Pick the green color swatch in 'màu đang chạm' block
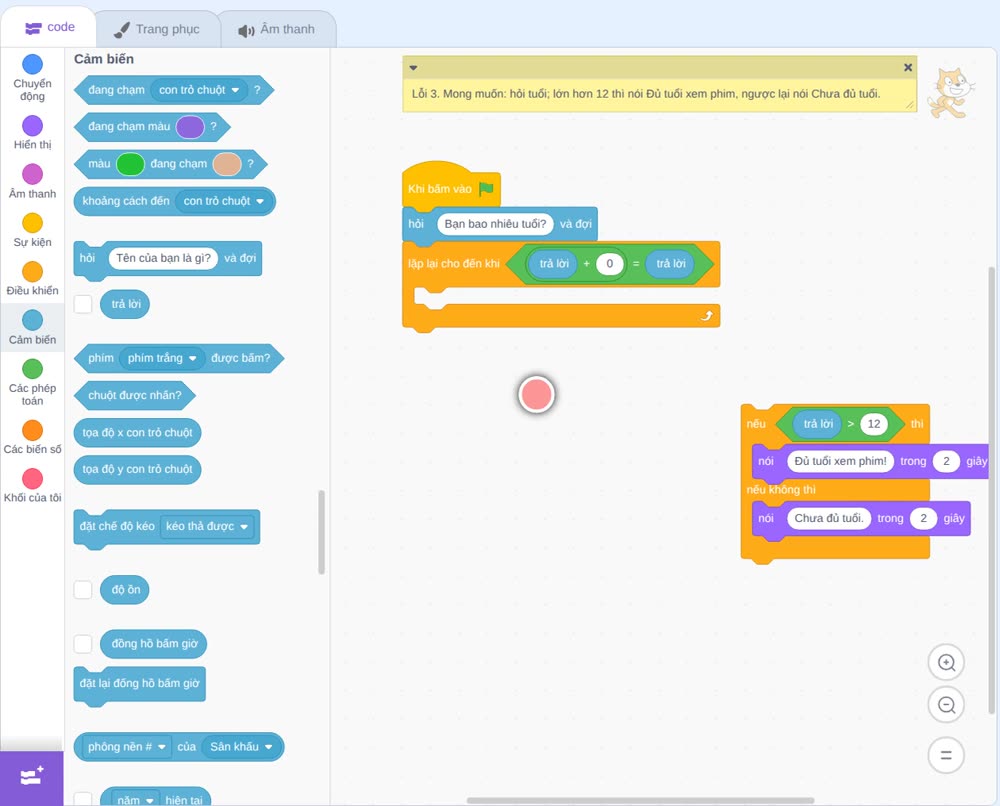The width and height of the screenshot is (1000, 806). (x=131, y=164)
